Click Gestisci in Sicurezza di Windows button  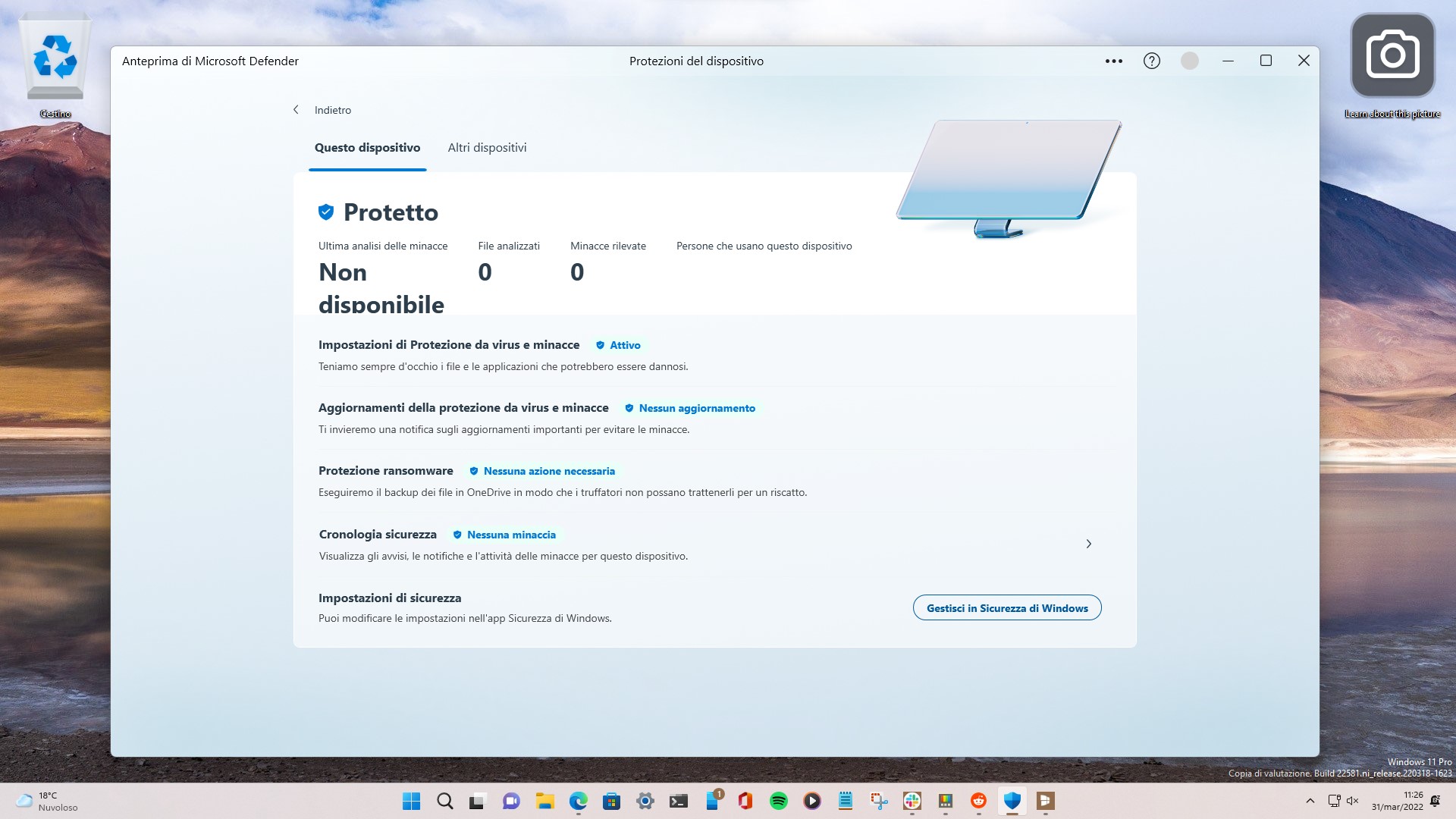point(1007,607)
